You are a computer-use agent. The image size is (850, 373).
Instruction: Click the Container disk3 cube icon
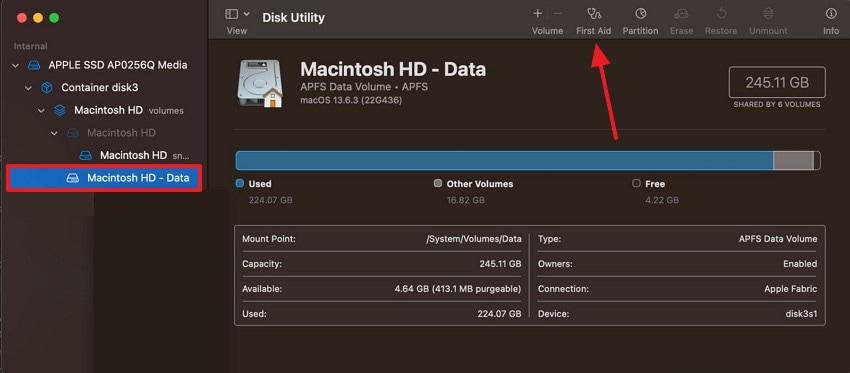tap(47, 87)
